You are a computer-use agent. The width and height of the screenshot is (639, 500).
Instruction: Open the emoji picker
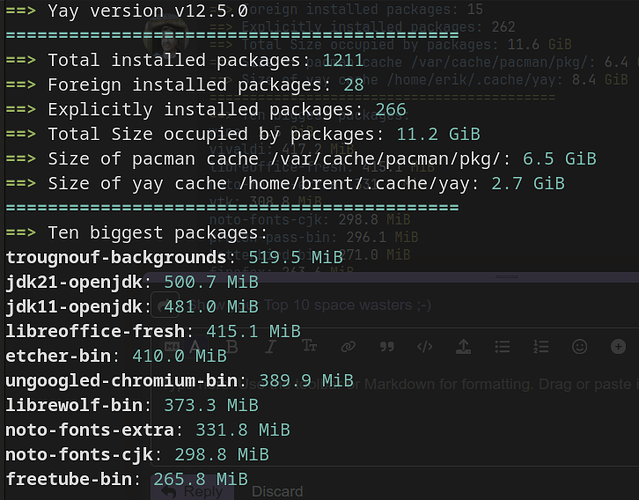click(x=580, y=347)
